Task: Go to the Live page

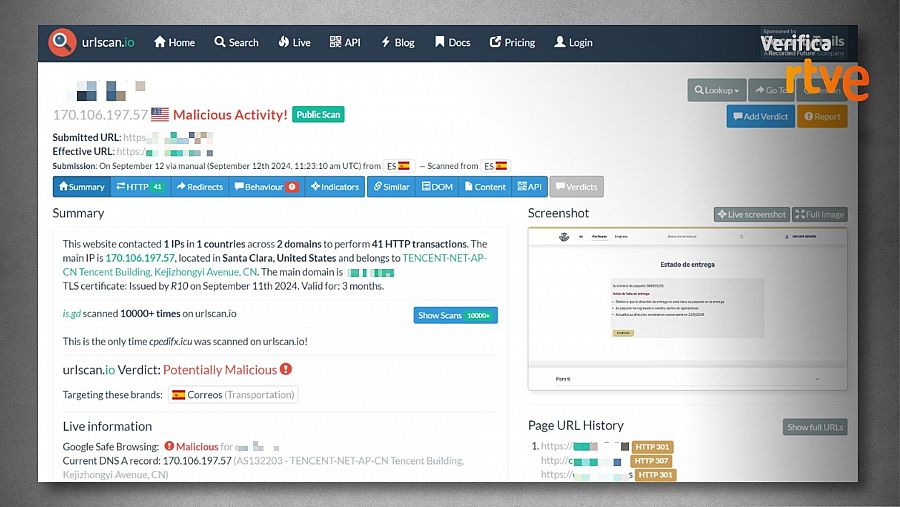Action: pyautogui.click(x=294, y=42)
